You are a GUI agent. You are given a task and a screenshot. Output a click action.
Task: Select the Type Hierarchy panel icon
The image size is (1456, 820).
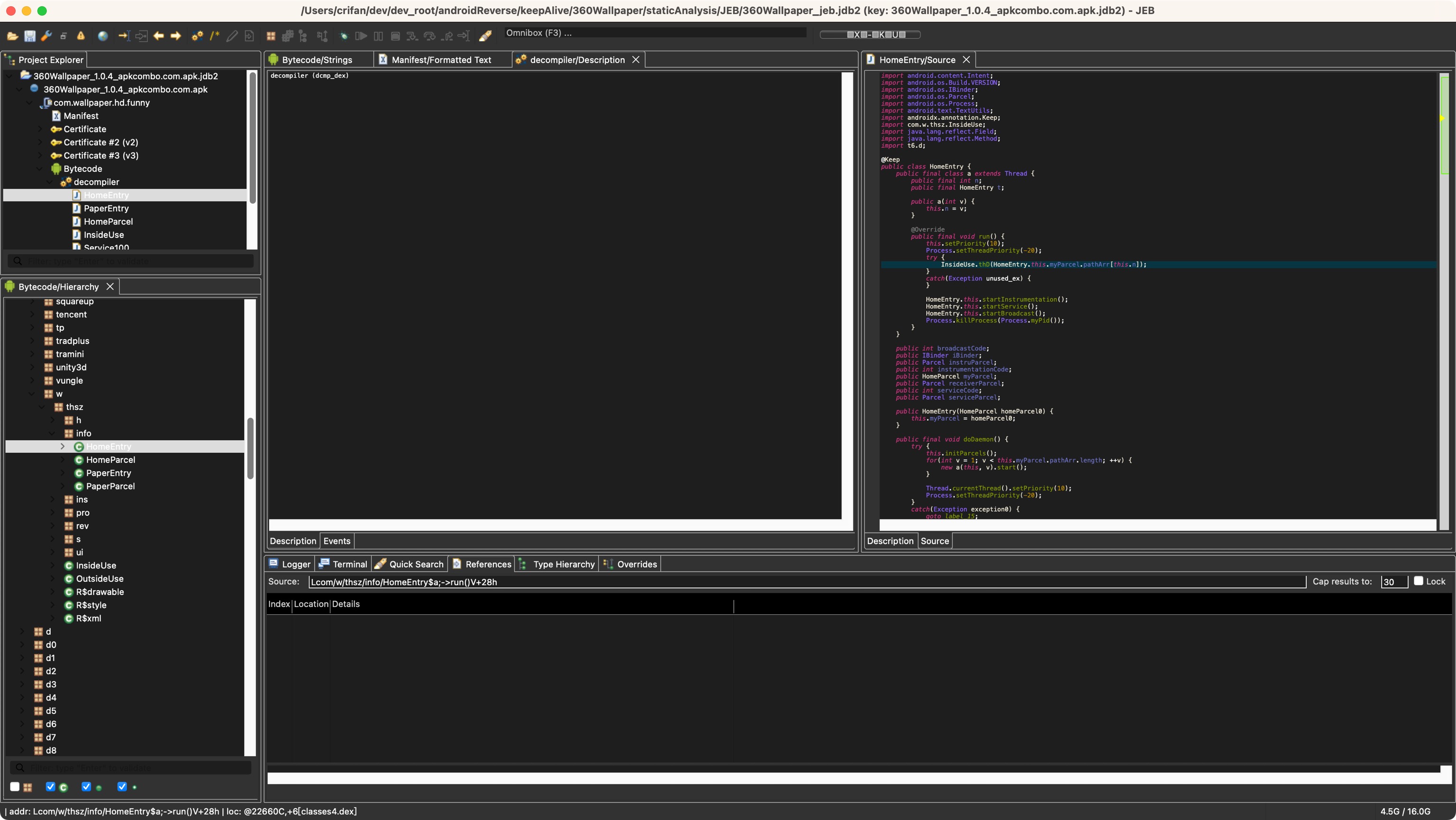[x=523, y=564]
